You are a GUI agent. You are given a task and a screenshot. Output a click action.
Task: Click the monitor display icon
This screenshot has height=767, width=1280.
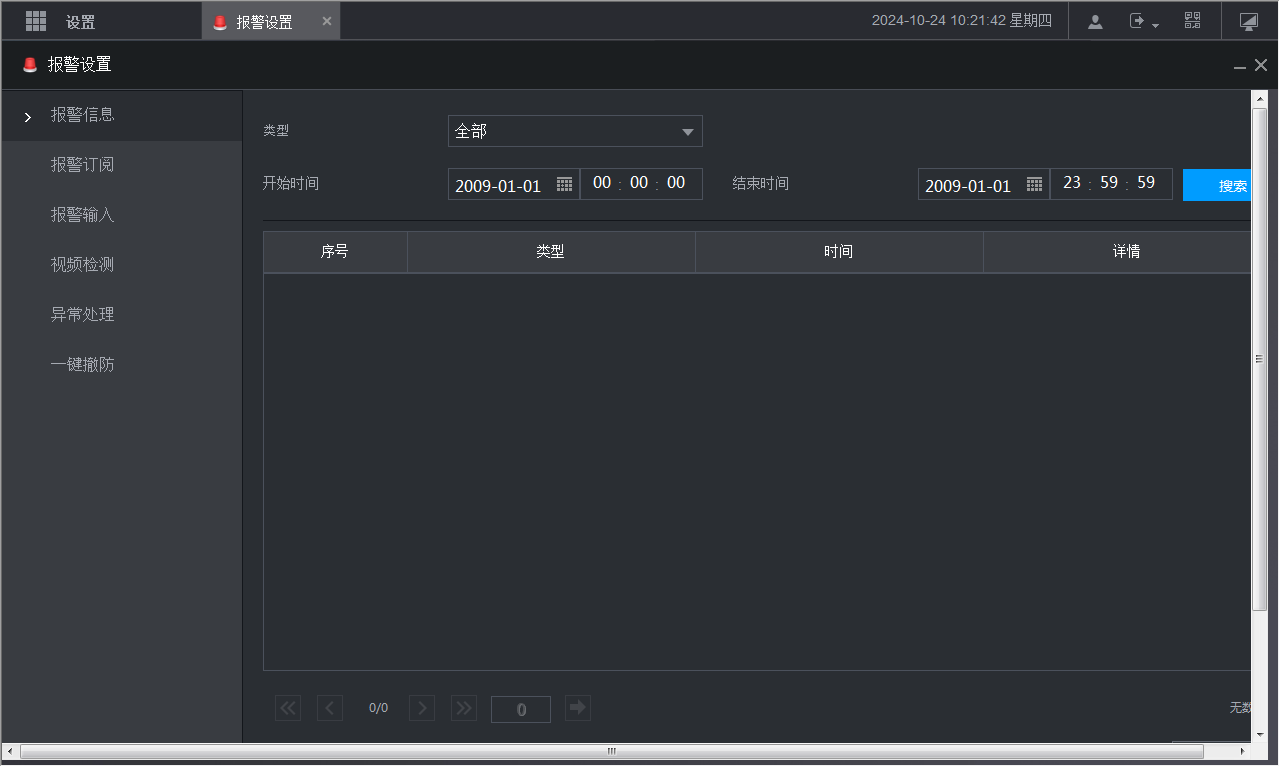(x=1248, y=21)
